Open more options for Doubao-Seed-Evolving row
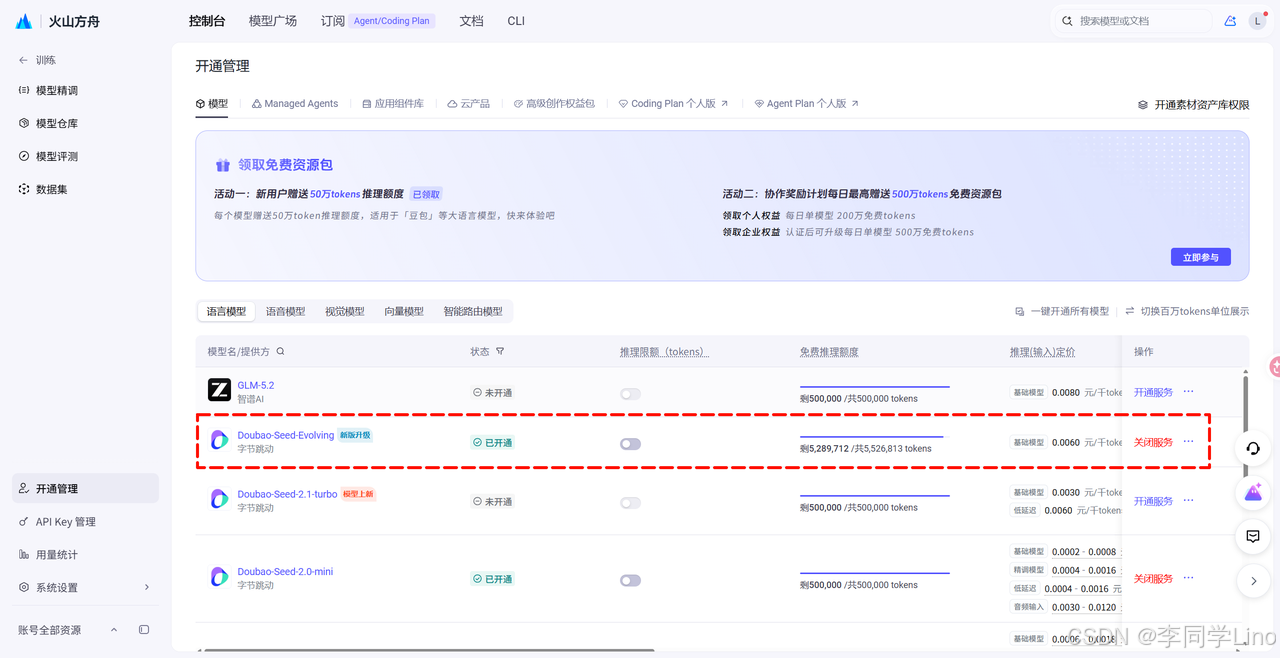The width and height of the screenshot is (1280, 658). 1188,441
